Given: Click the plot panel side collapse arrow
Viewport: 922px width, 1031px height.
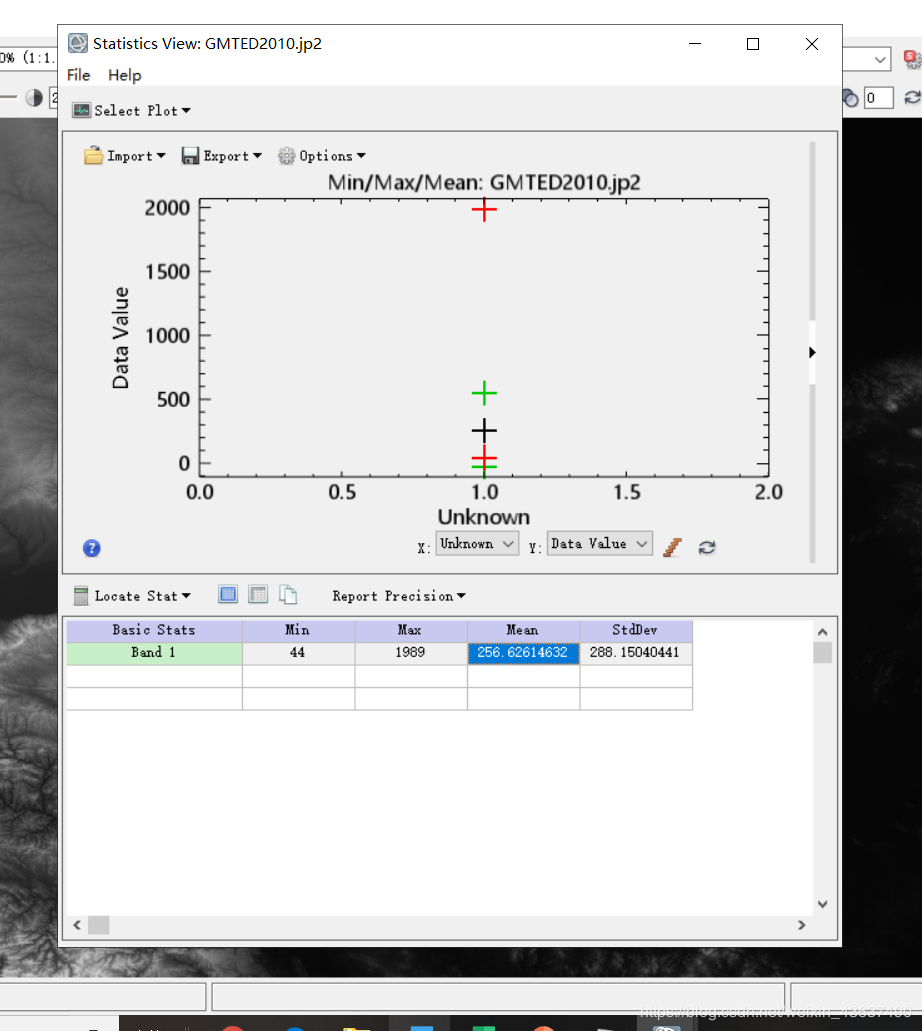Looking at the screenshot, I should point(812,352).
